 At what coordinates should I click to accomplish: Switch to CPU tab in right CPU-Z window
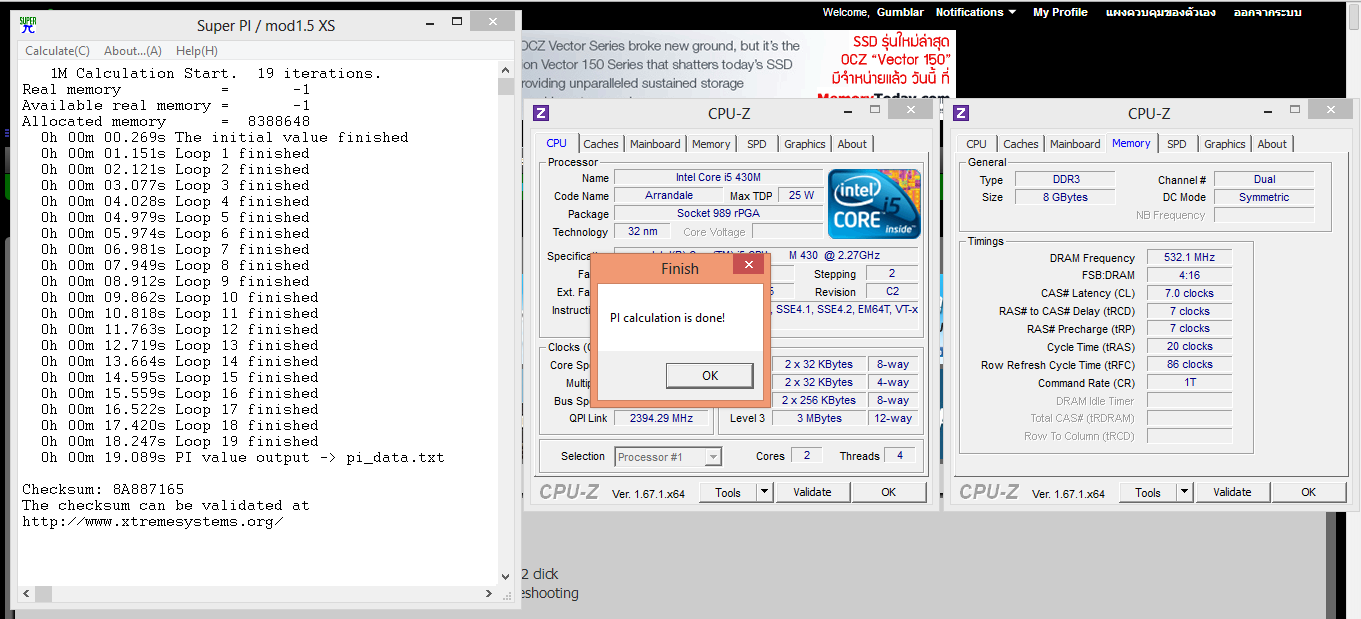[x=977, y=144]
